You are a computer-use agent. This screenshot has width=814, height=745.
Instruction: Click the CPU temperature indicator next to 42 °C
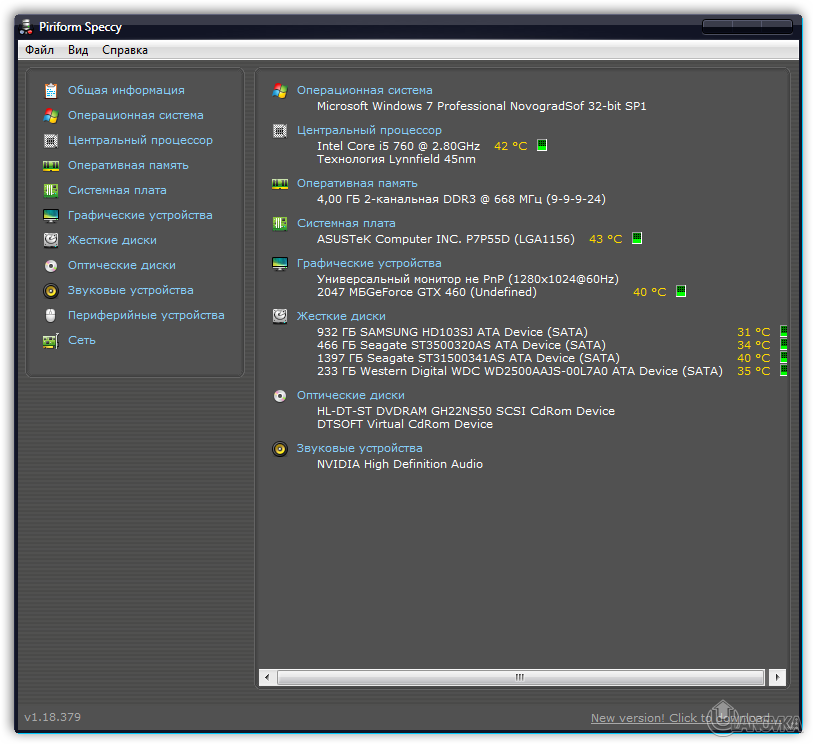[542, 146]
